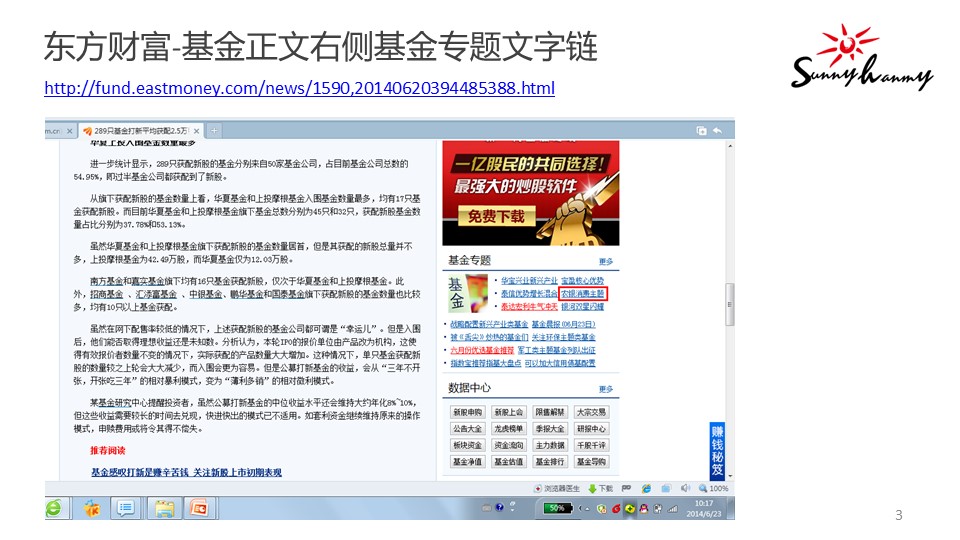Click the 大宗交易 button
The height and width of the screenshot is (540, 960).
click(591, 413)
